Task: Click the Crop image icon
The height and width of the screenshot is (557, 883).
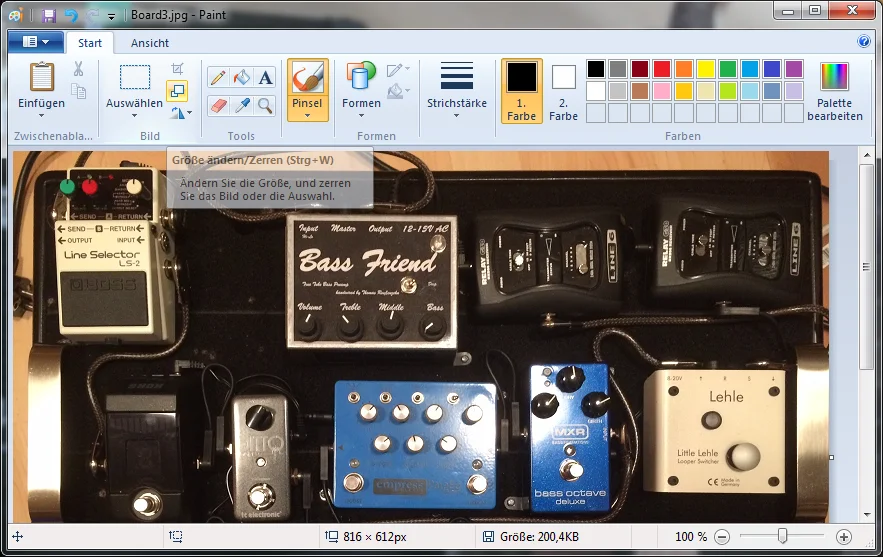Action: click(x=177, y=69)
